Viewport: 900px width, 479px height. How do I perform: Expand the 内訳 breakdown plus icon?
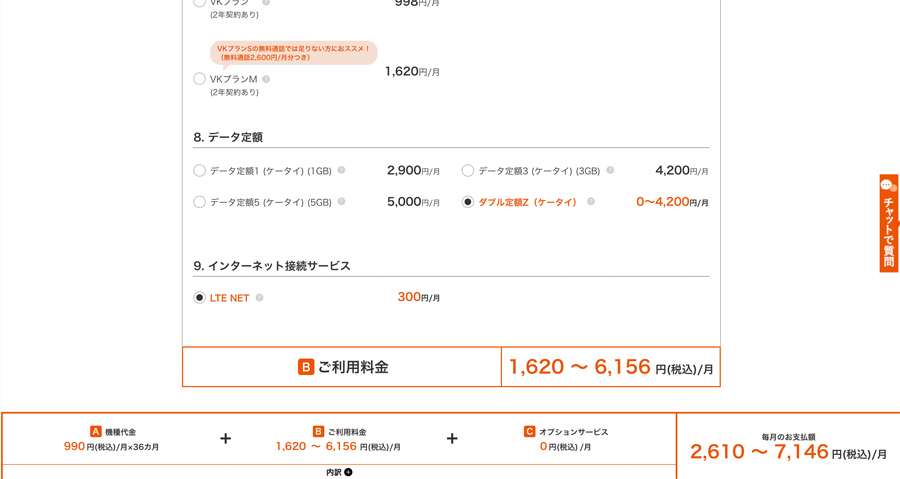coord(348,472)
